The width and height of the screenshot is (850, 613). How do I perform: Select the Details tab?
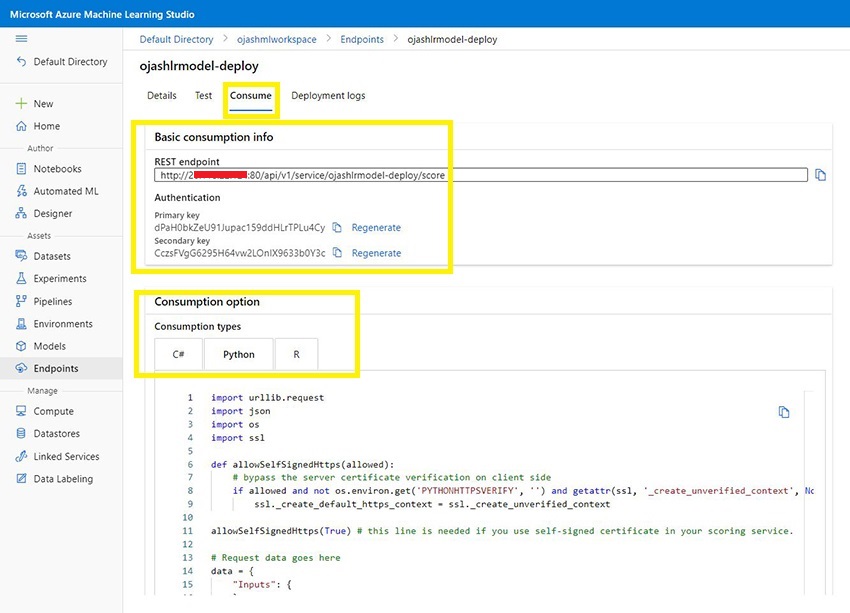(162, 96)
